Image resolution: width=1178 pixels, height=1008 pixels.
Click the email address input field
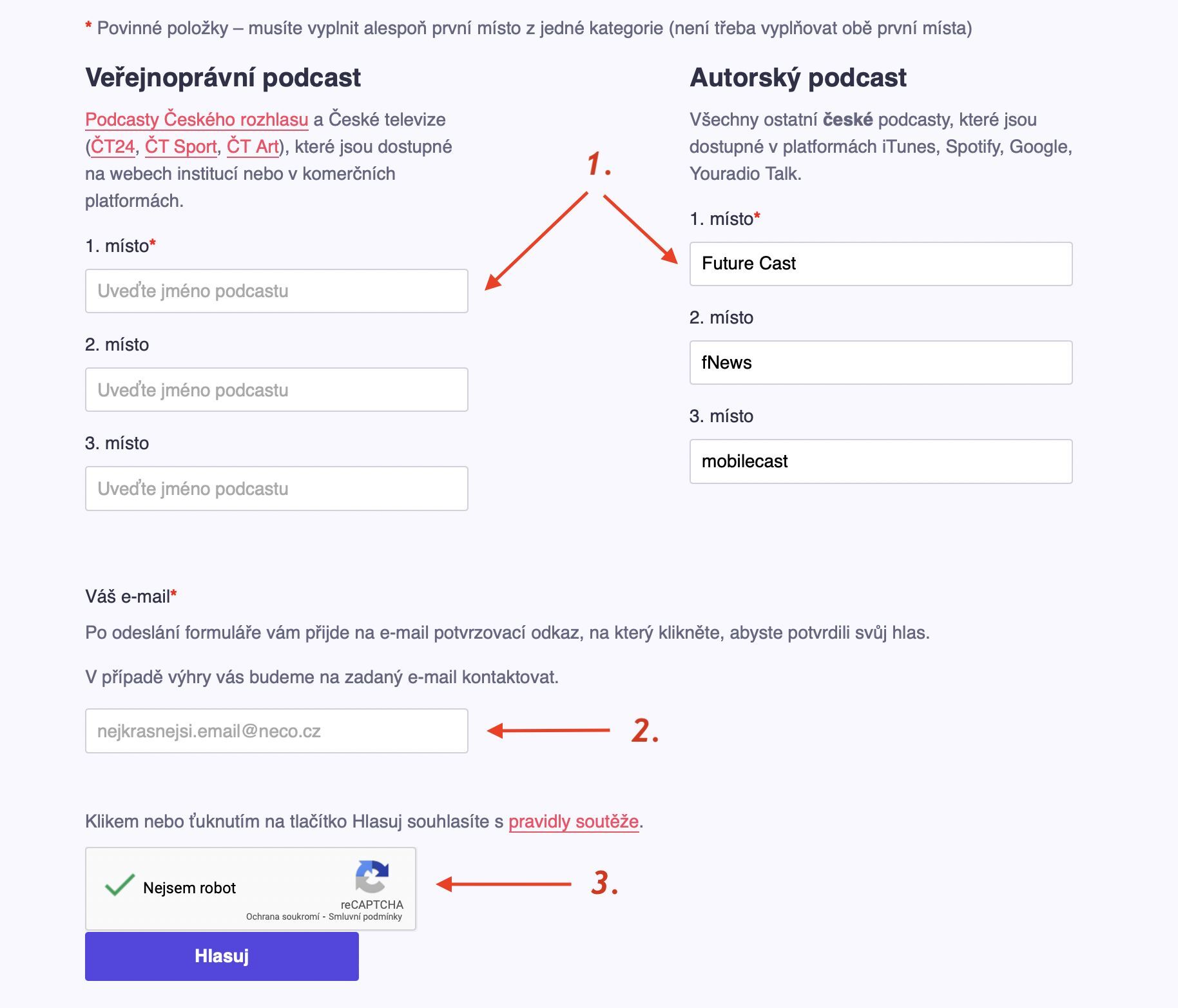276,730
